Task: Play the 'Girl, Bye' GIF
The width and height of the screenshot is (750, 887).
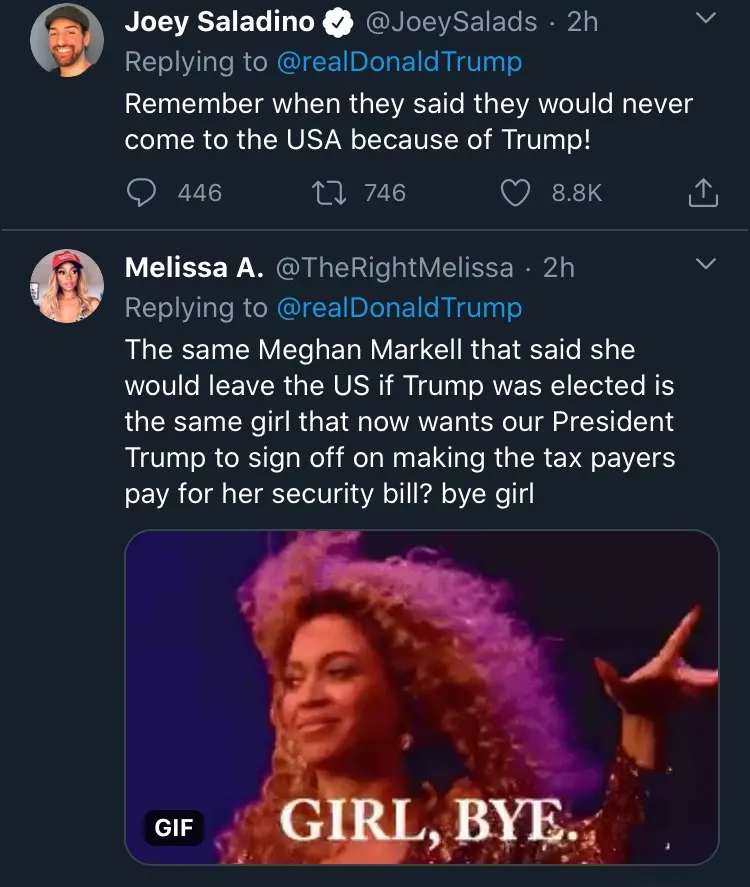Action: 421,697
